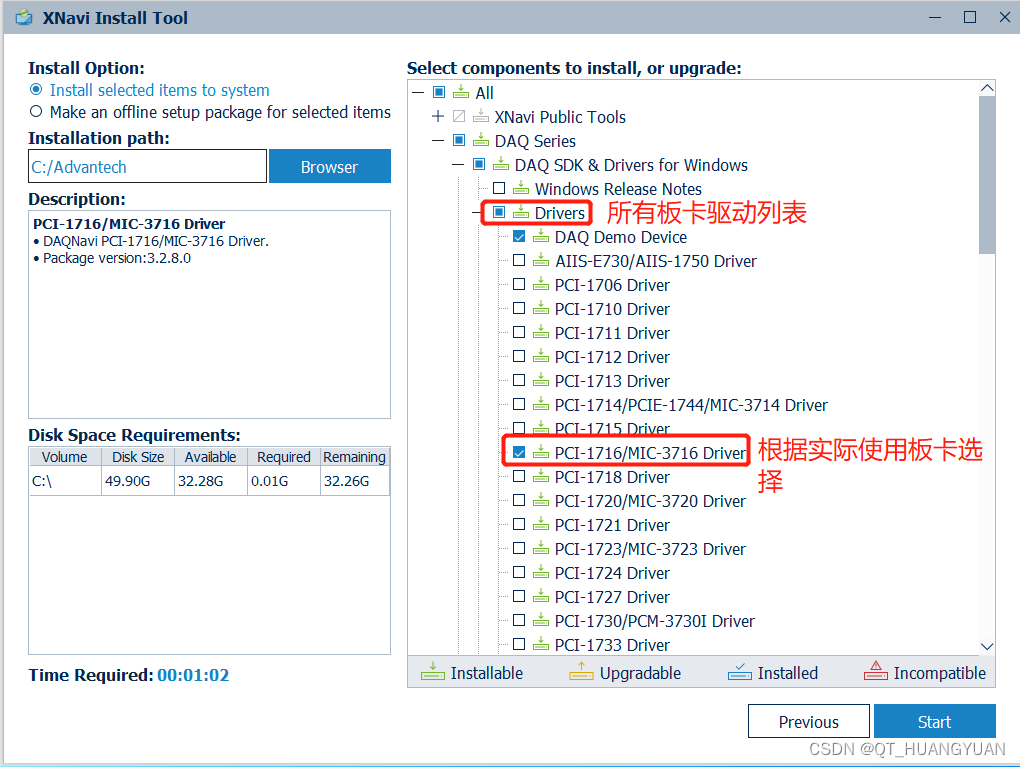This screenshot has height=767, width=1020.
Task: Check the PCI-1710 Driver checkbox
Action: click(x=519, y=308)
